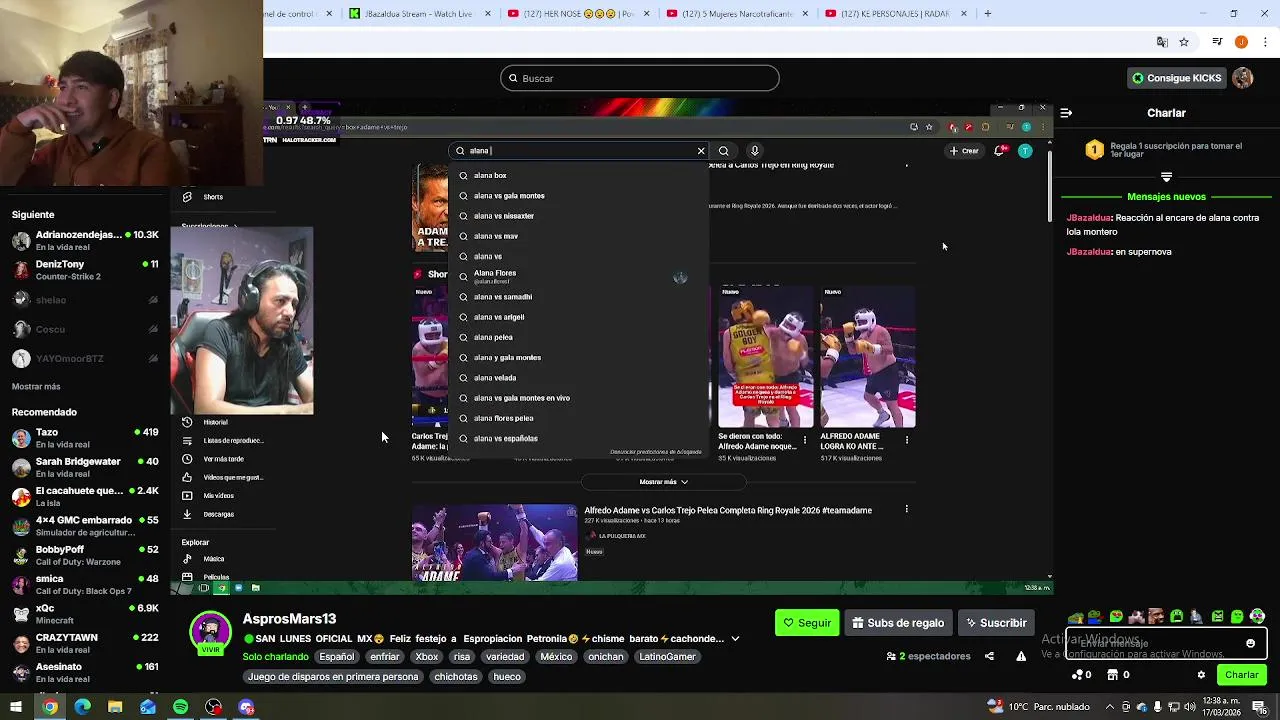Click the gold number 1 leaderboard badge

[1095, 150]
